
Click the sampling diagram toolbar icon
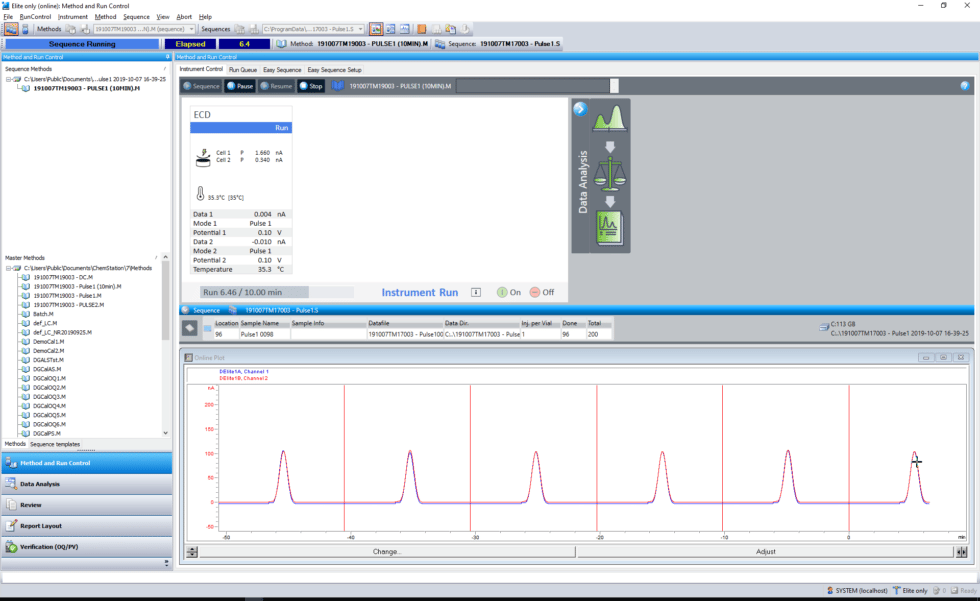click(x=391, y=29)
